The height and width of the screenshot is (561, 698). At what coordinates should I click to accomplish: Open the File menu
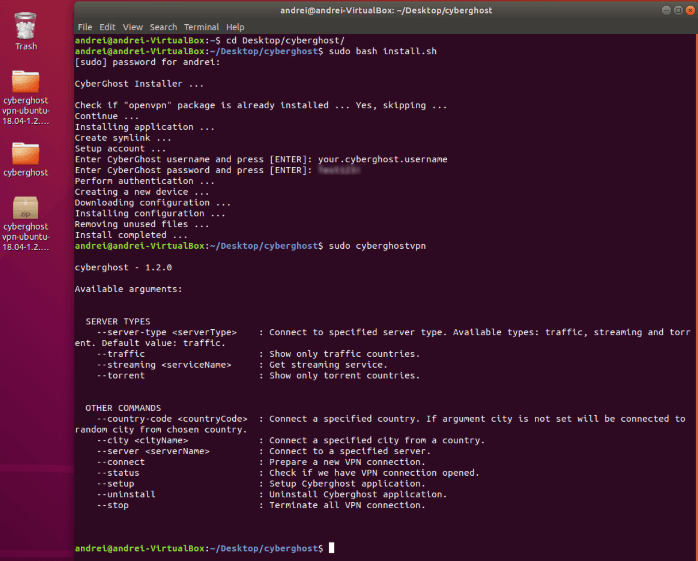[85, 27]
